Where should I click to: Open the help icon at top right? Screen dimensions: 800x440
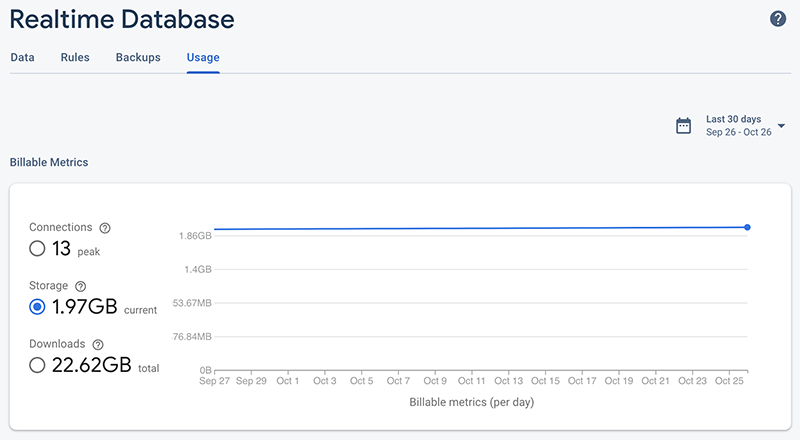pos(778,19)
